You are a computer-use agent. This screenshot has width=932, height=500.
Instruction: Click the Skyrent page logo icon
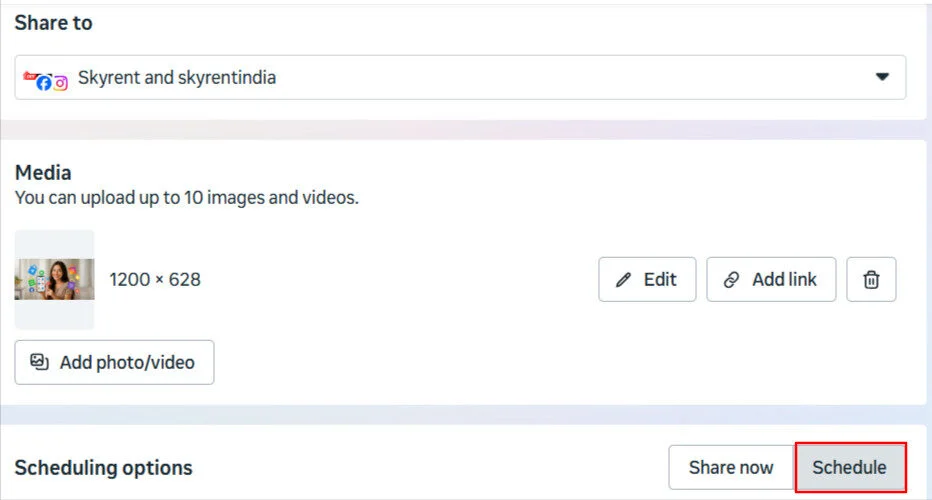click(30, 76)
